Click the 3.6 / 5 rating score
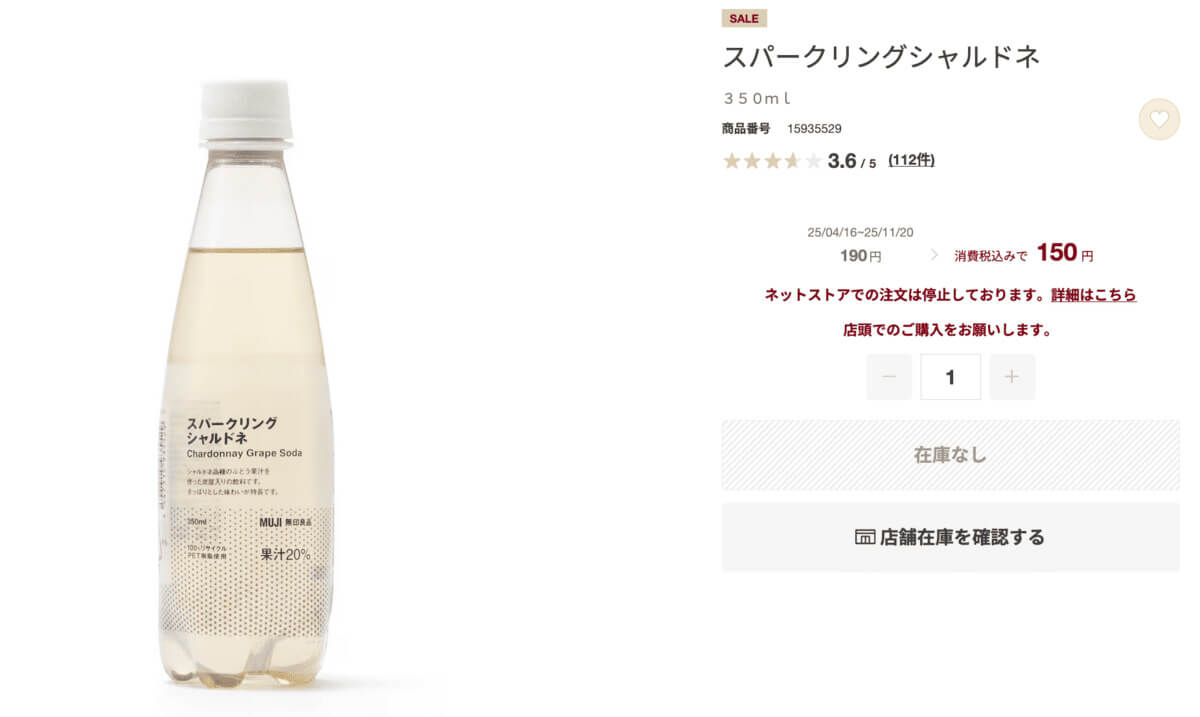The height and width of the screenshot is (717, 1200). (852, 161)
